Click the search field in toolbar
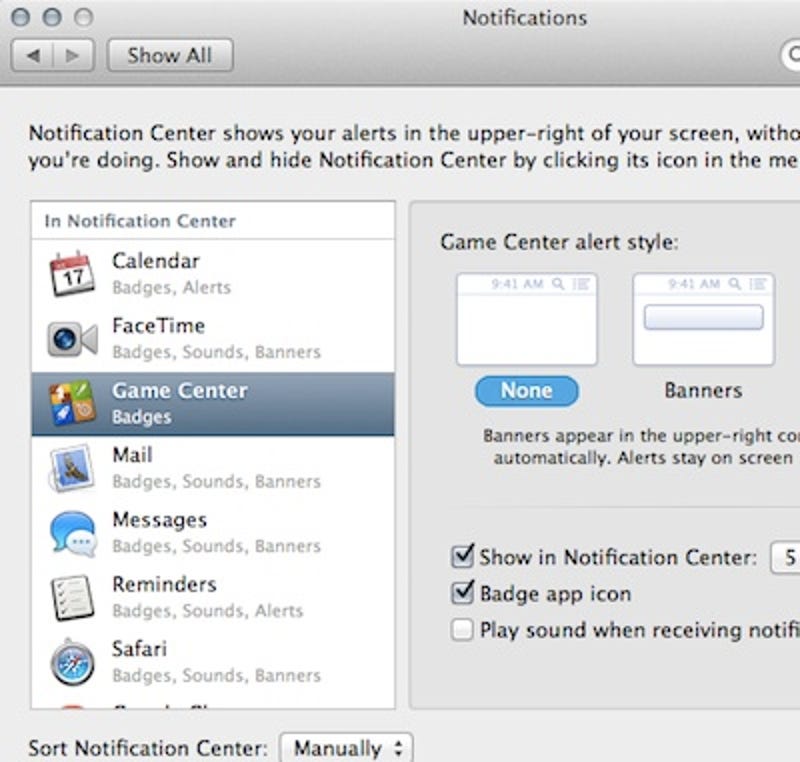 pos(791,55)
